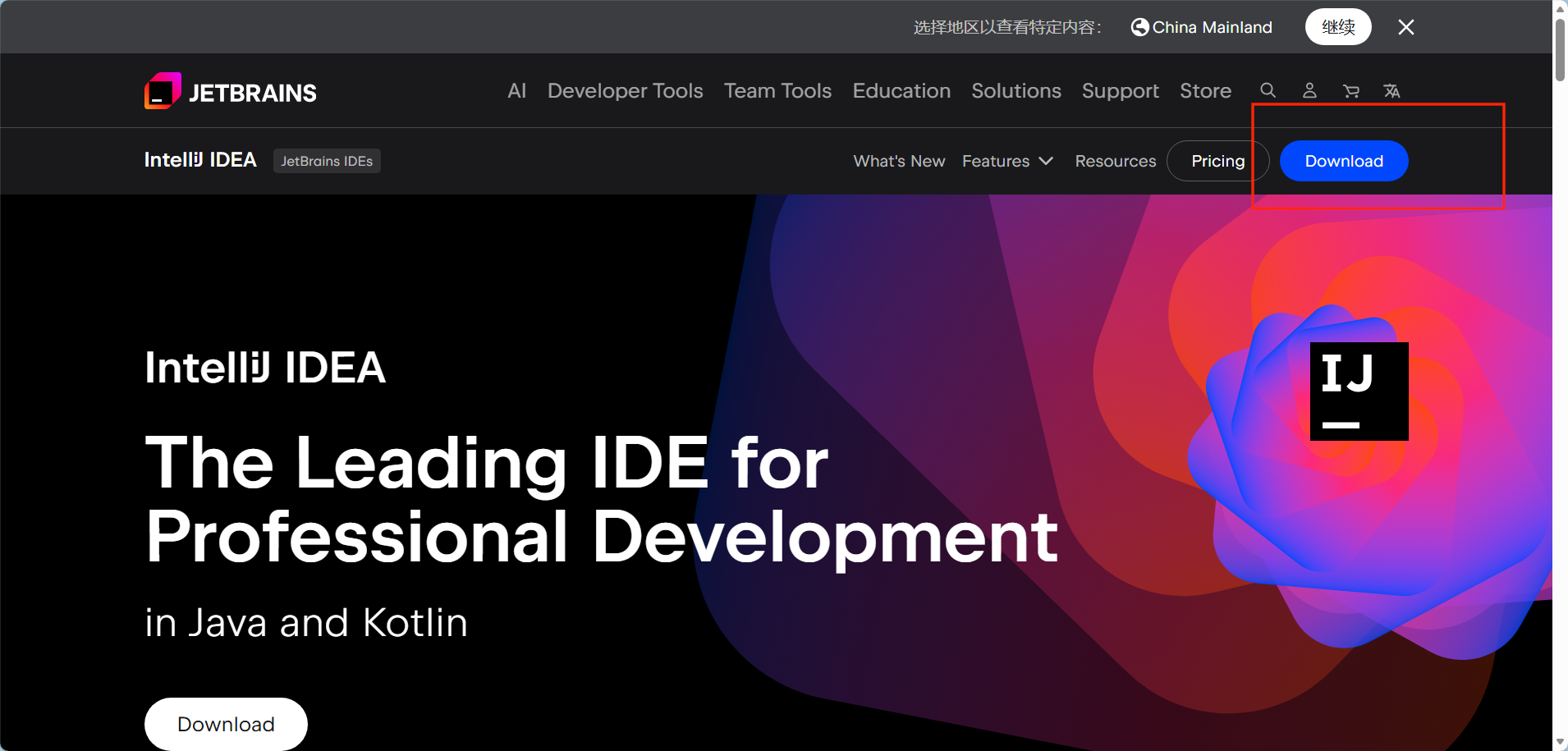Go to the Store menu item

pos(1205,90)
